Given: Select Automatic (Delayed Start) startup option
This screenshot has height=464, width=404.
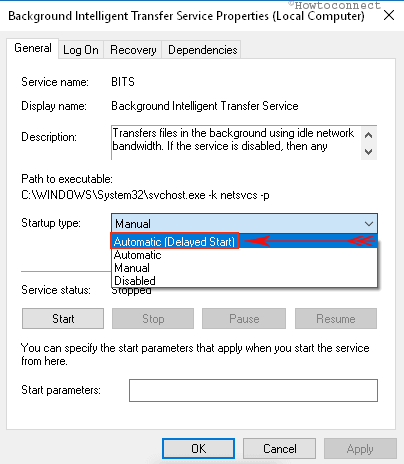Looking at the screenshot, I should click(x=244, y=241).
